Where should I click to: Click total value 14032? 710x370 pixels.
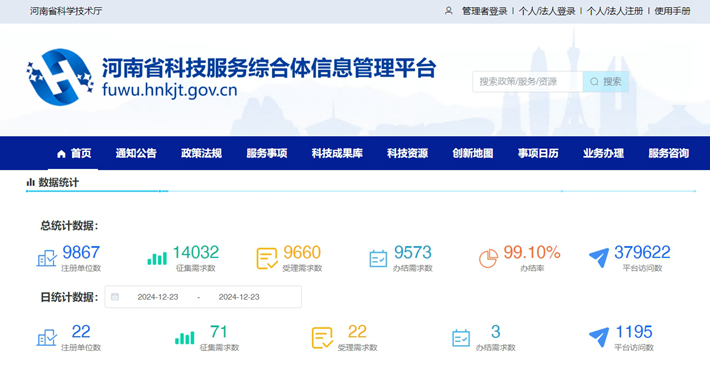196,253
